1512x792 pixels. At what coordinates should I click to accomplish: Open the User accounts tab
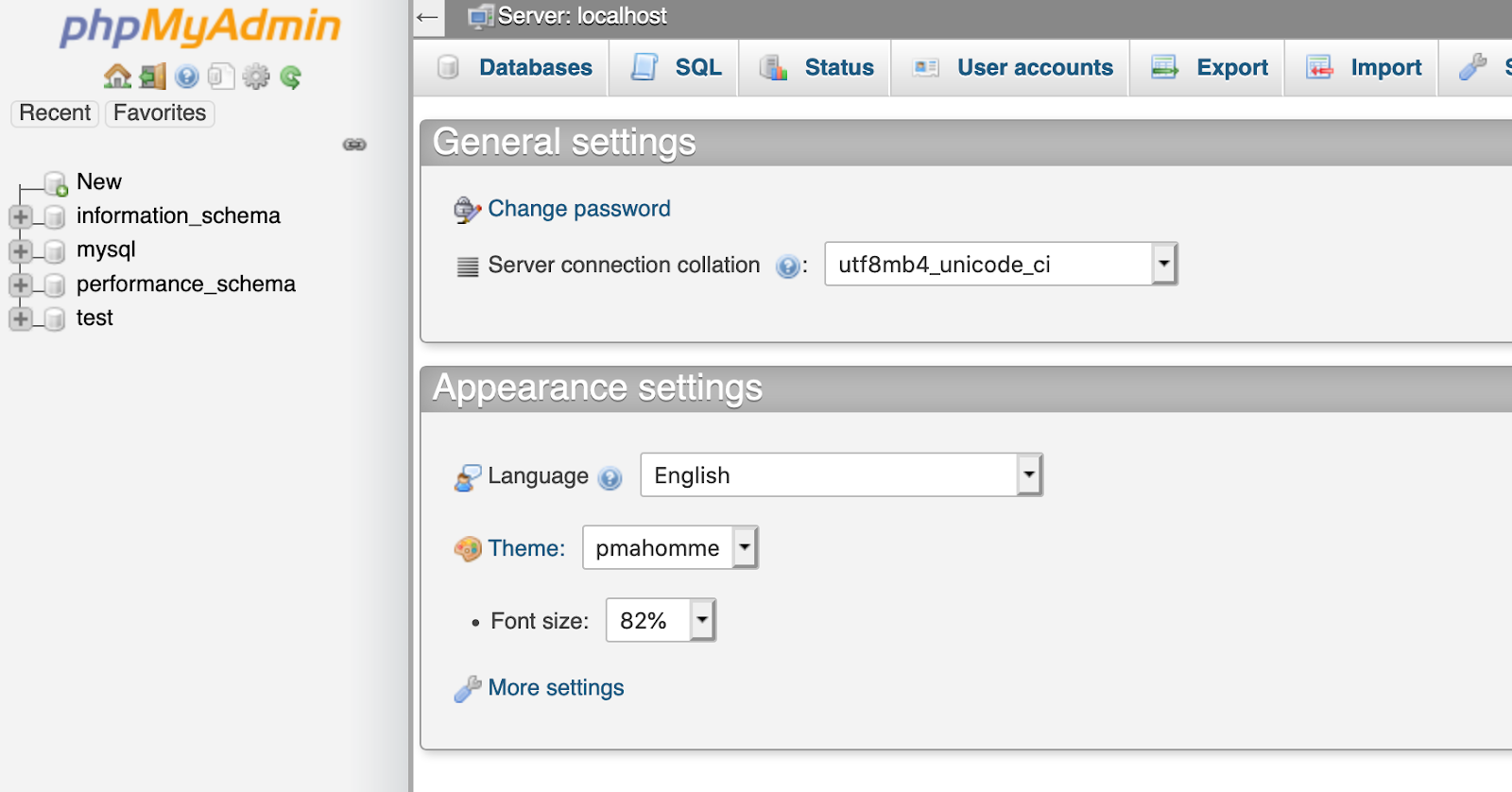pos(1034,68)
